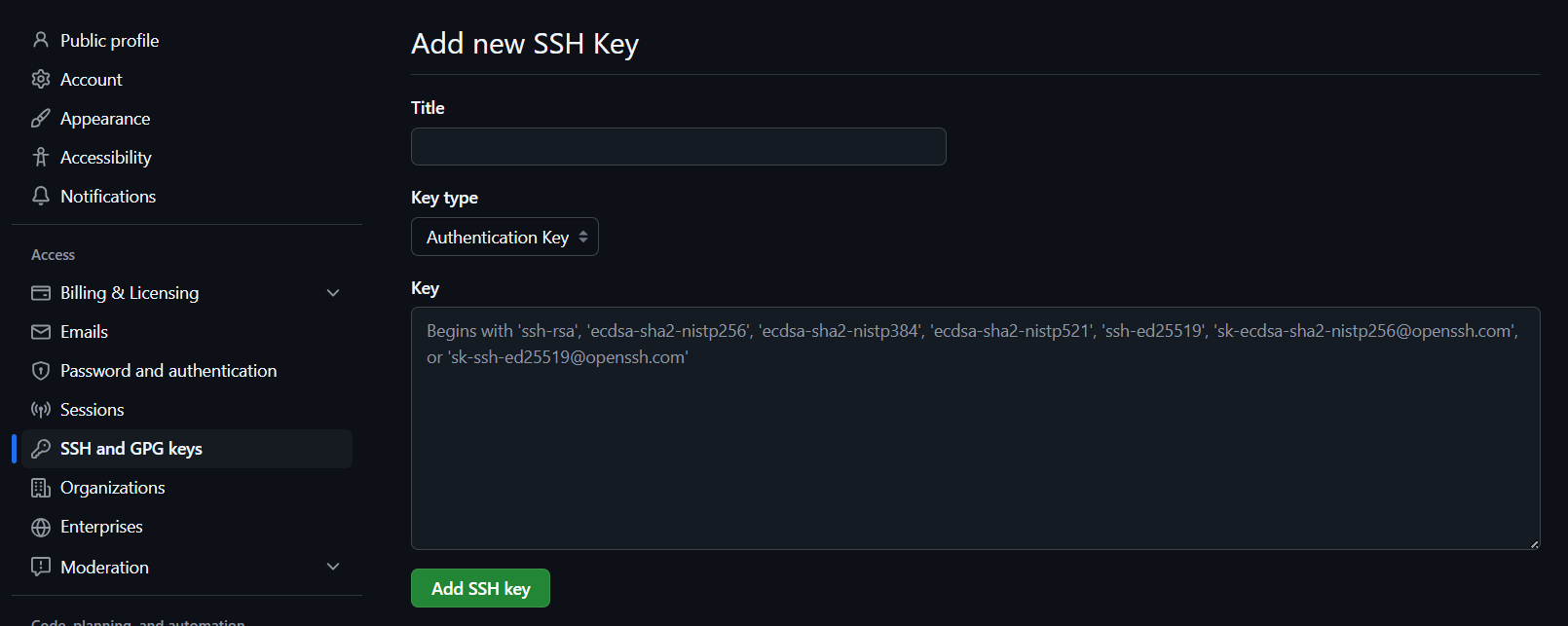Focus the Title input field
The image size is (1568, 626).
tap(678, 147)
